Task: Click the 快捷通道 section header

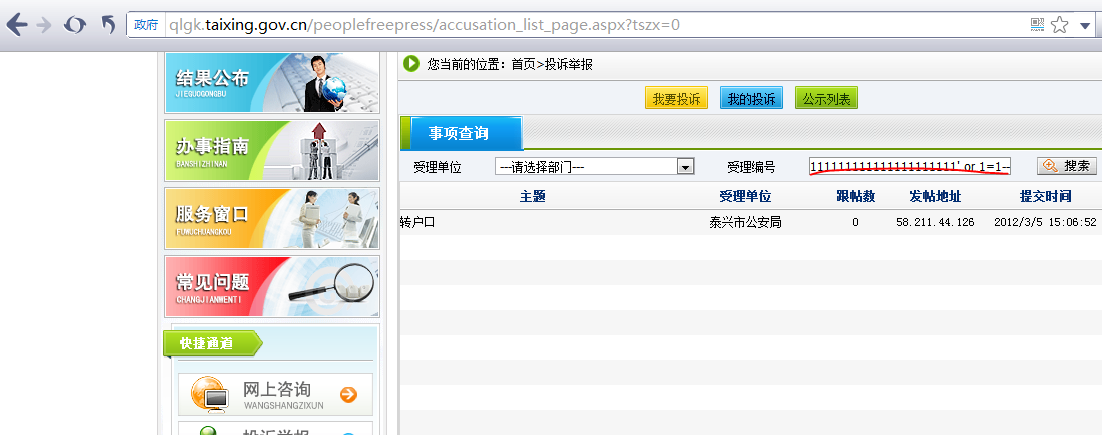Action: pos(212,343)
